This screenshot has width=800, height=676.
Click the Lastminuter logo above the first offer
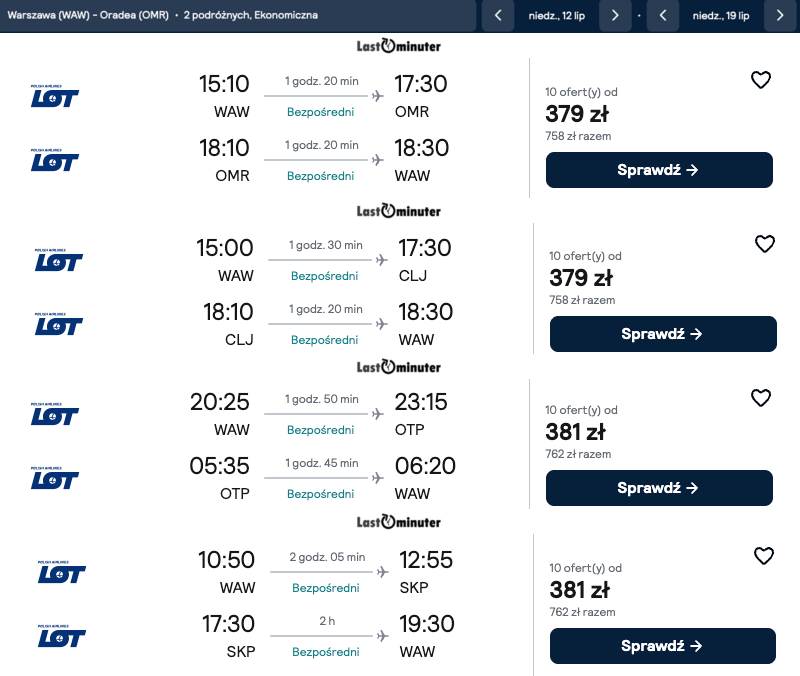[399, 46]
